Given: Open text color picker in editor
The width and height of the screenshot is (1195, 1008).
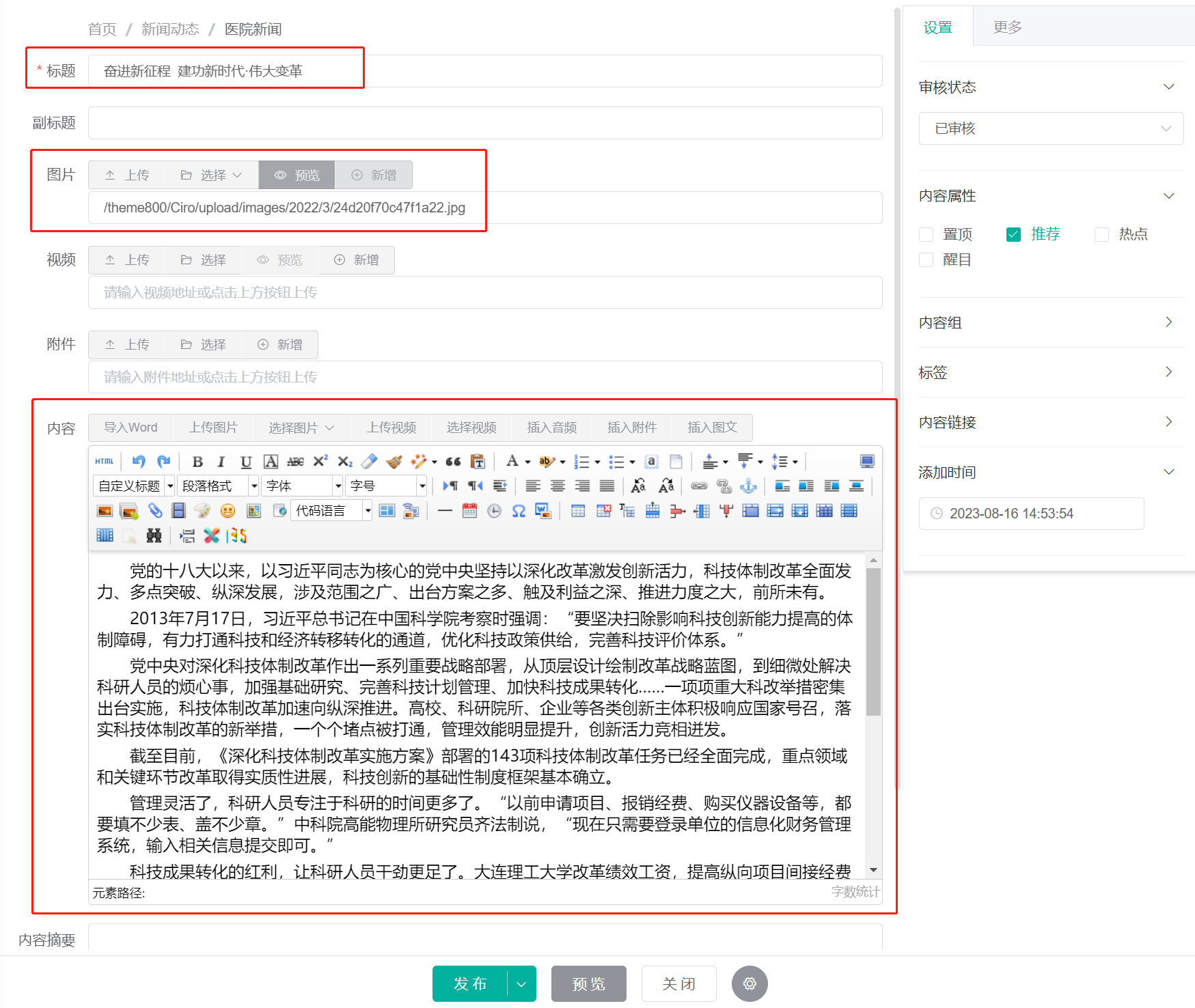Looking at the screenshot, I should [x=514, y=462].
